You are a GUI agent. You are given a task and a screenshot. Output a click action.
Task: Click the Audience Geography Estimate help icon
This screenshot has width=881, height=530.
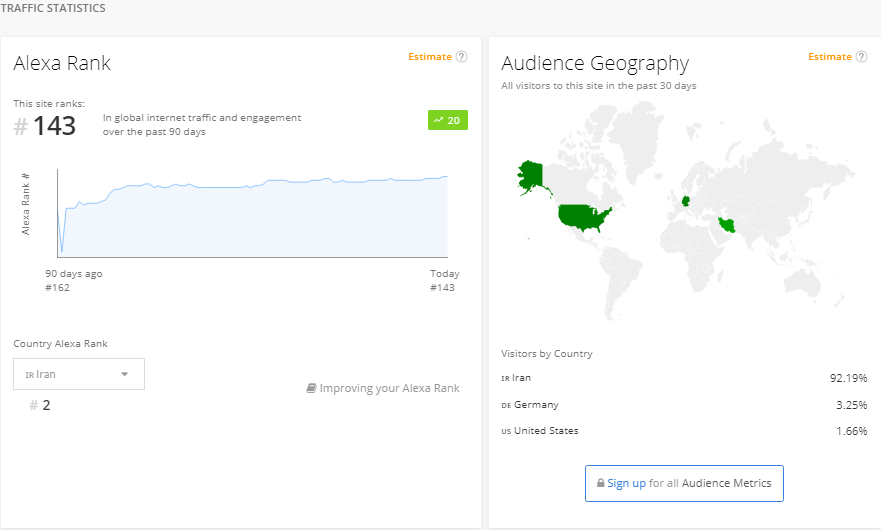tap(861, 57)
